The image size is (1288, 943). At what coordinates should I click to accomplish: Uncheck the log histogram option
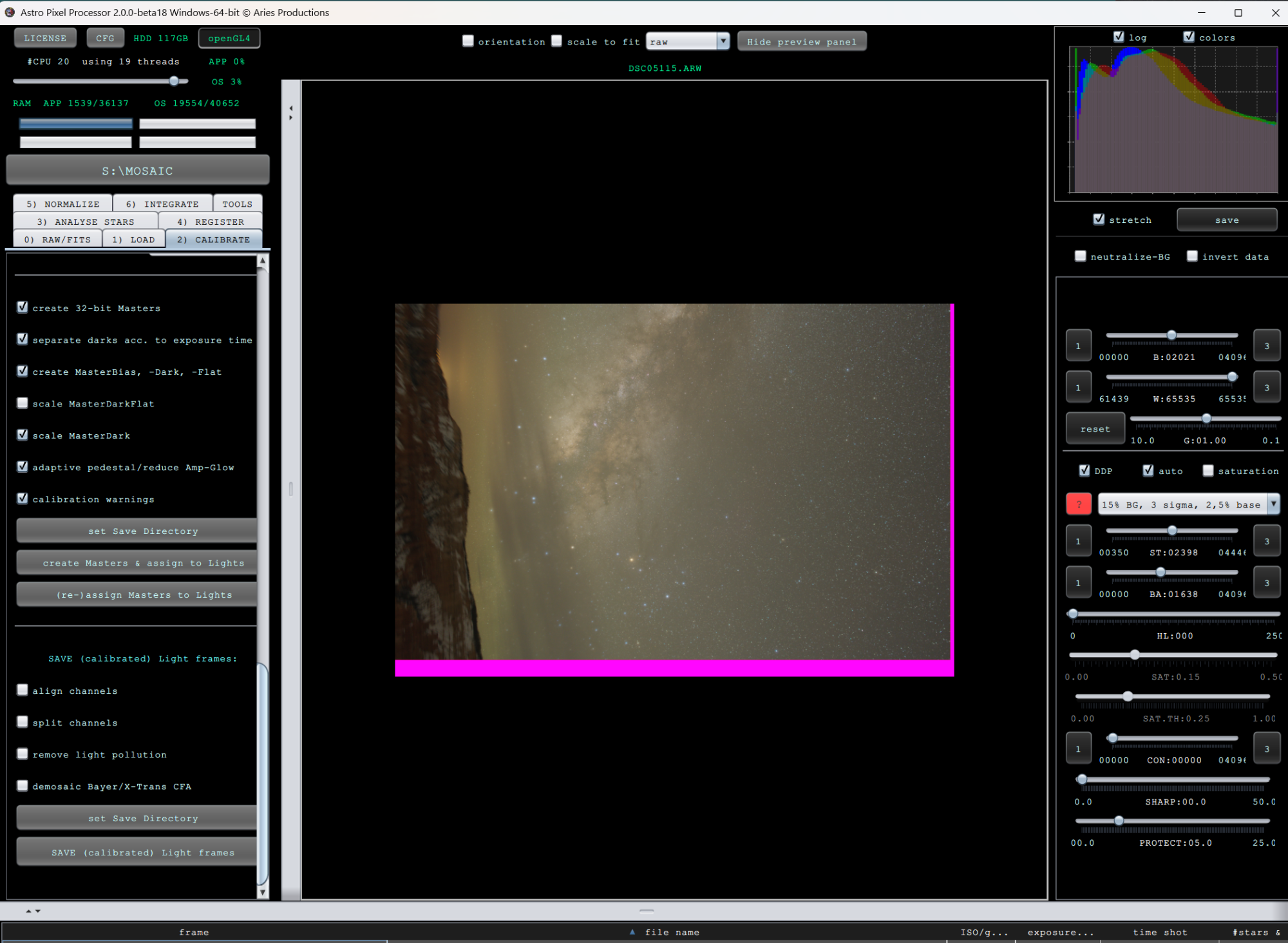[x=1119, y=37]
